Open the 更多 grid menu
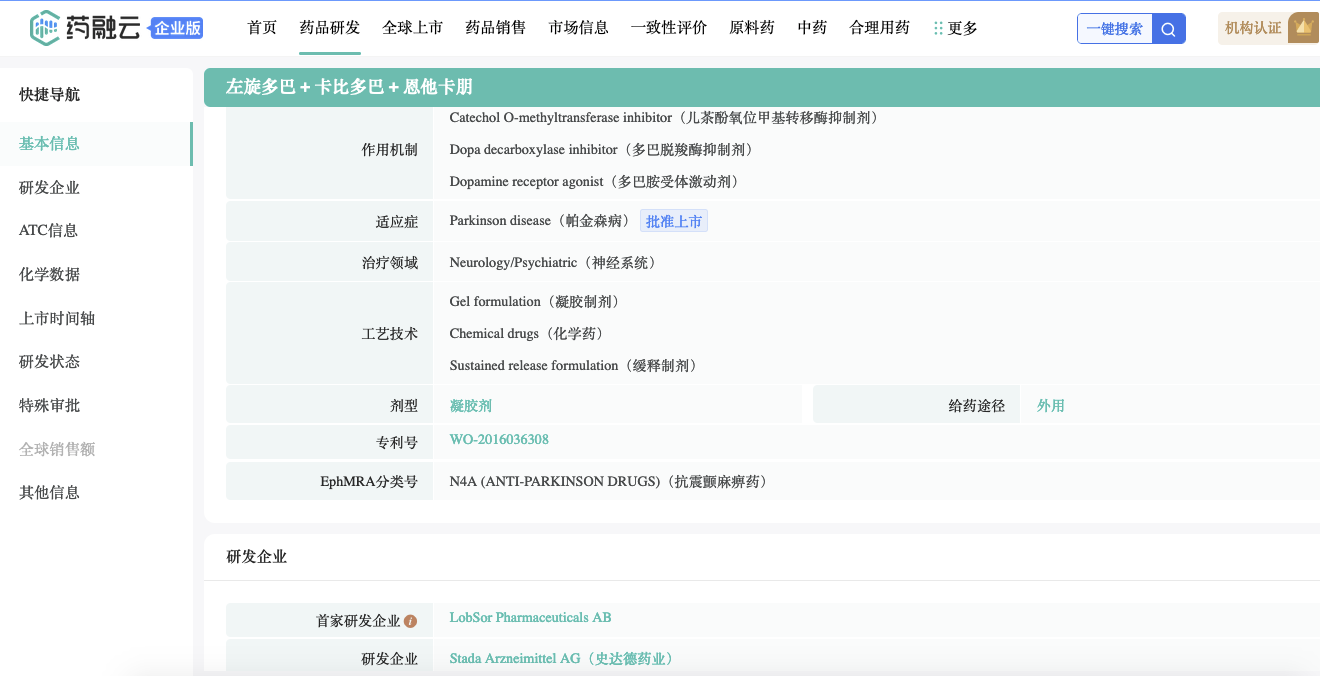This screenshot has height=676, width=1320. point(955,28)
